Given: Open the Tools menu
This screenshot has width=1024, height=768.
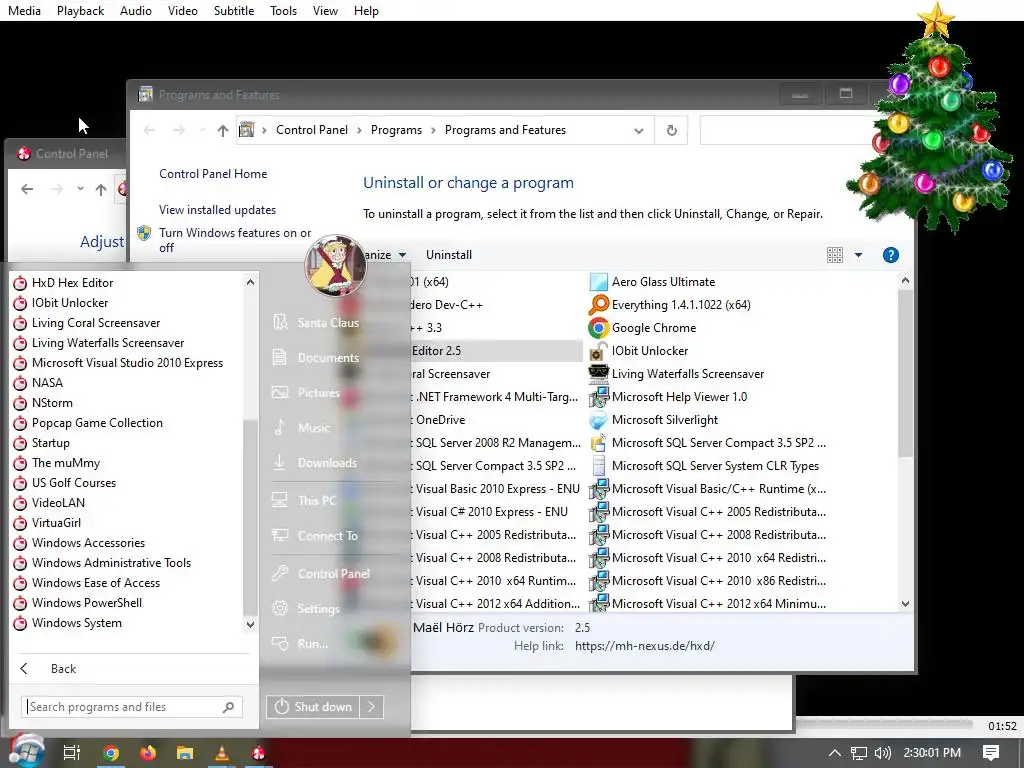Looking at the screenshot, I should point(283,10).
